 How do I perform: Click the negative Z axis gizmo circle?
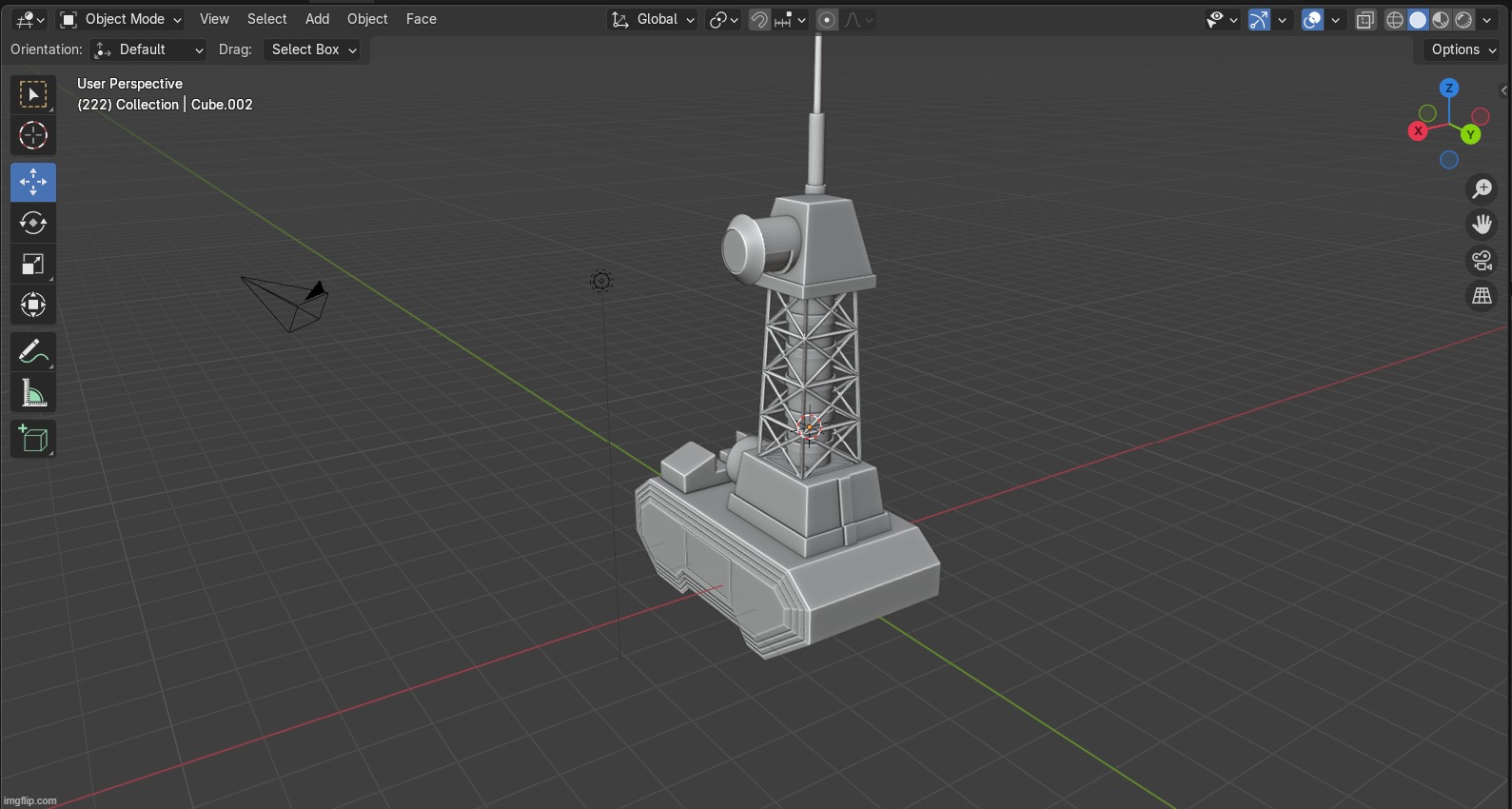[x=1449, y=160]
